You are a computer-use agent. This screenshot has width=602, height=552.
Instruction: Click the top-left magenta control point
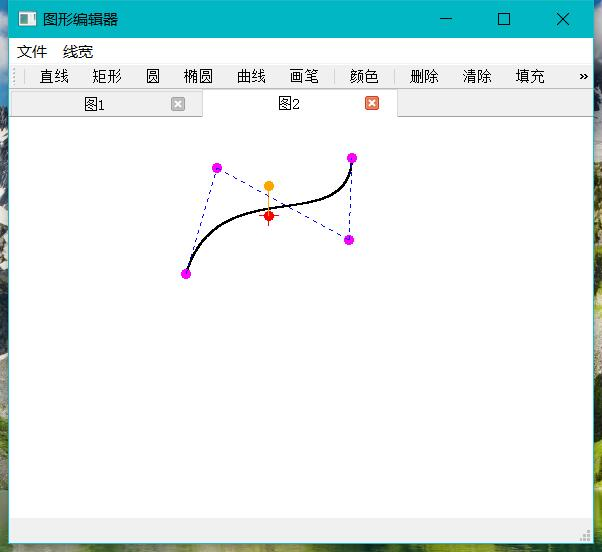[217, 168]
